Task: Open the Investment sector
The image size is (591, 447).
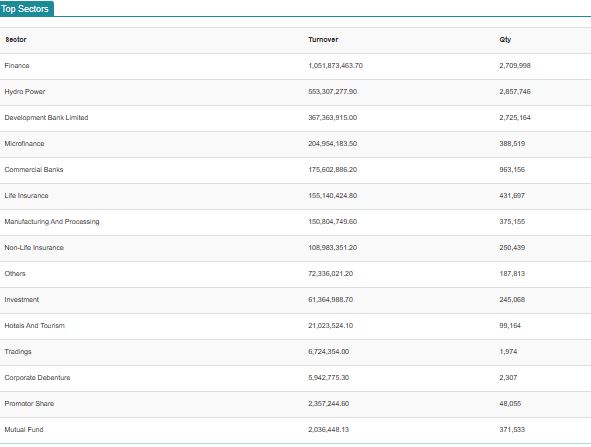Action: pos(22,300)
